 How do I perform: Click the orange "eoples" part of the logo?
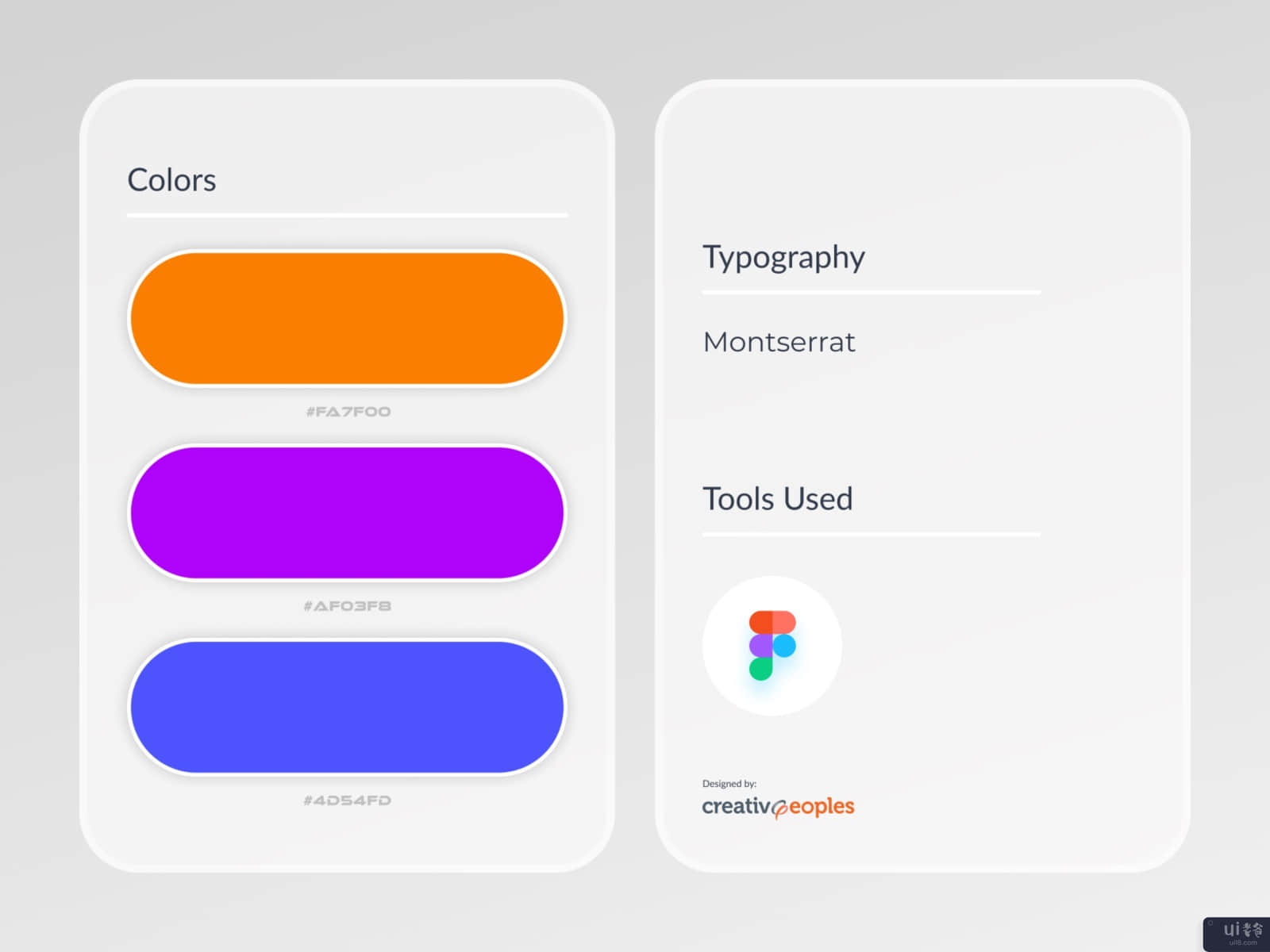coord(822,807)
